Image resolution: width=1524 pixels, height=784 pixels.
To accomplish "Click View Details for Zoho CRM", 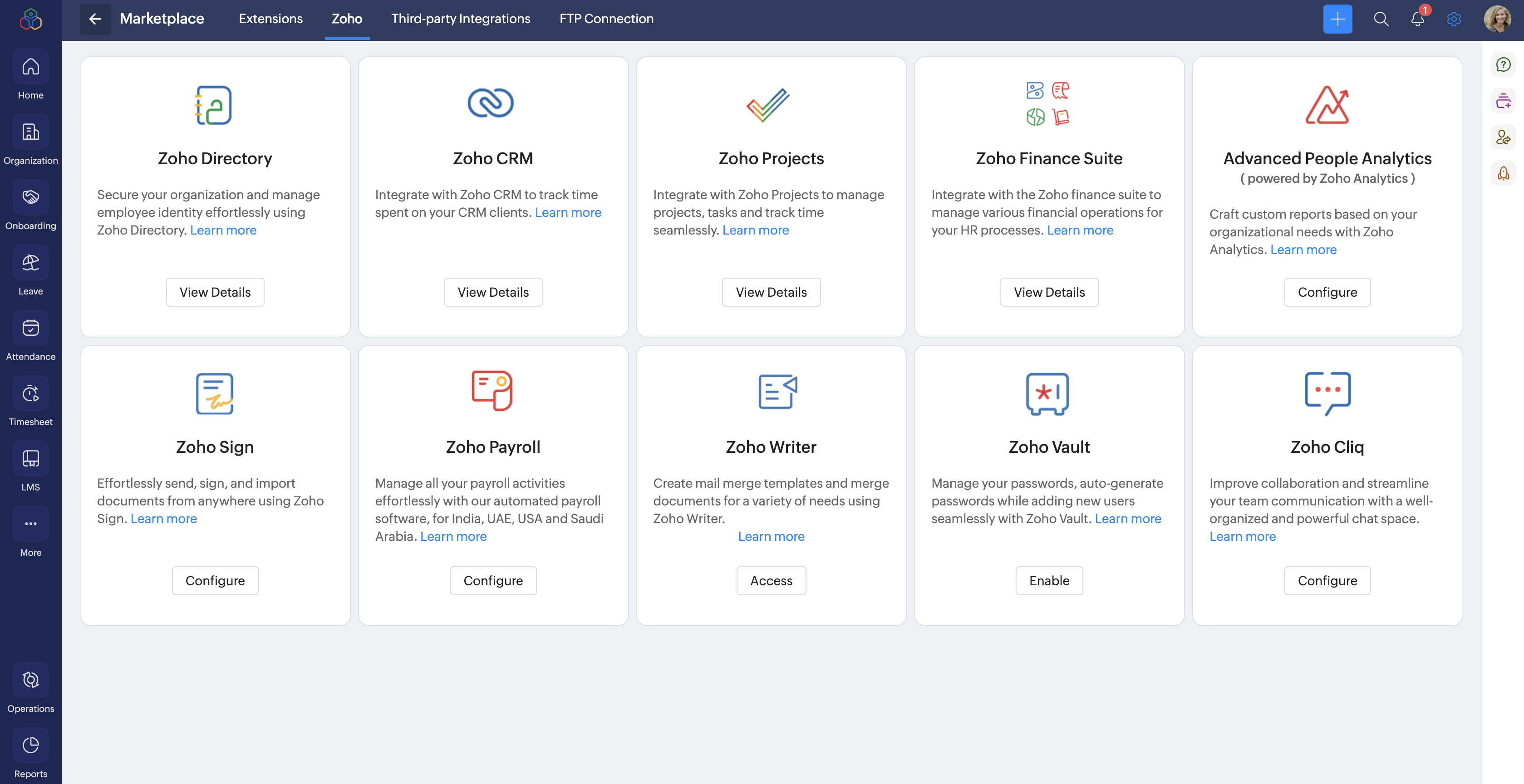I will tap(493, 292).
